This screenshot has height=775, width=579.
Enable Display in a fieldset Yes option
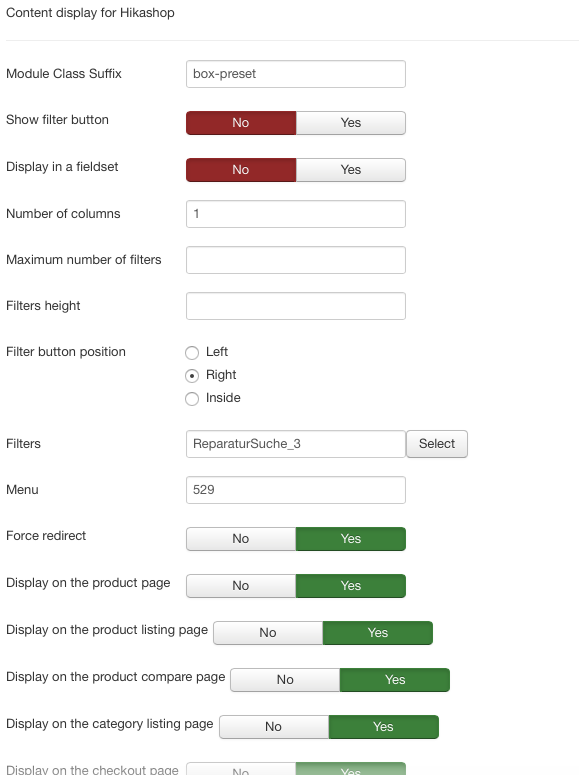tap(351, 170)
